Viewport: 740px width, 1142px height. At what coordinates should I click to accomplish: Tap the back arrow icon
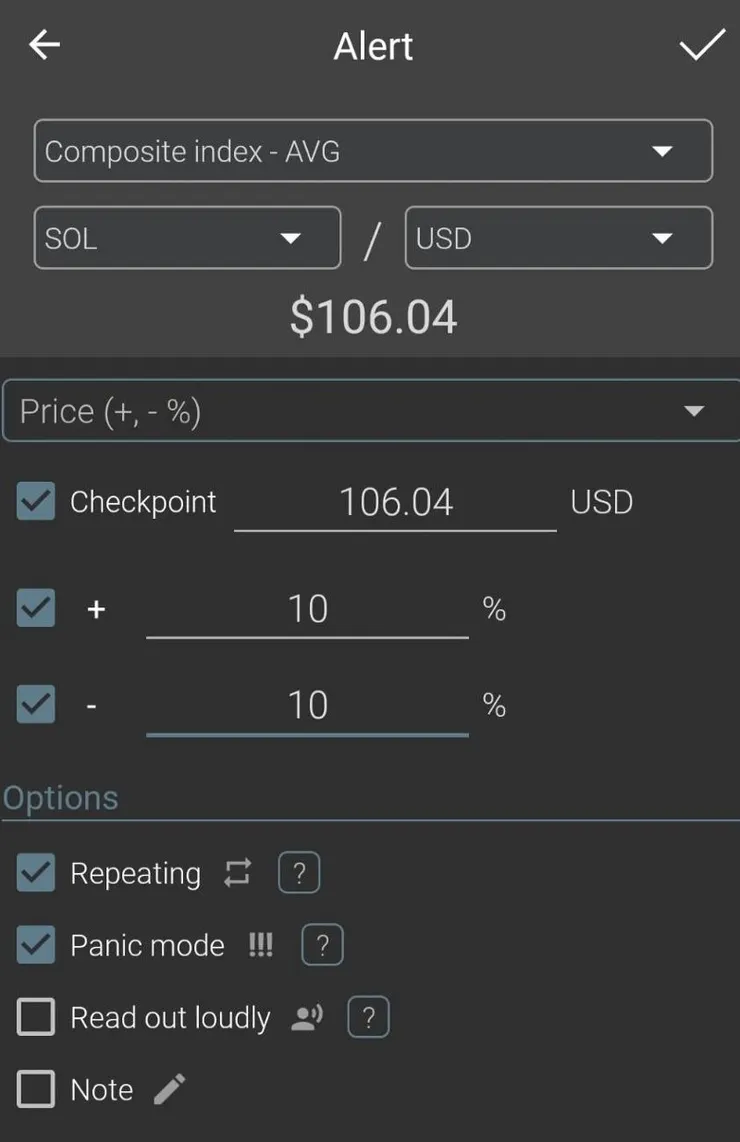(x=45, y=46)
